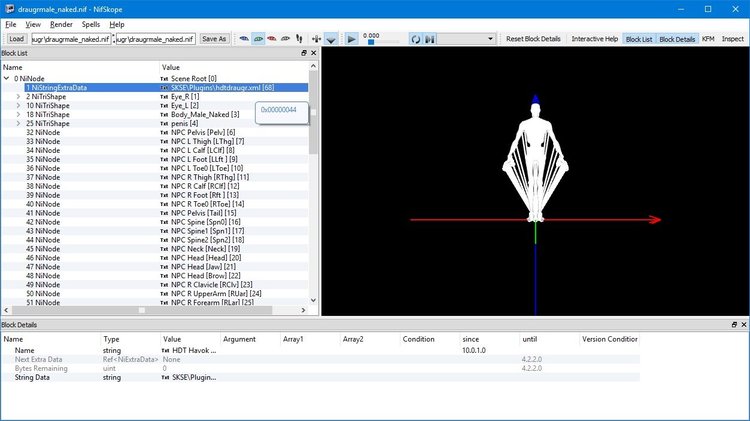Open the animation sequence dropdown

pos(466,39)
